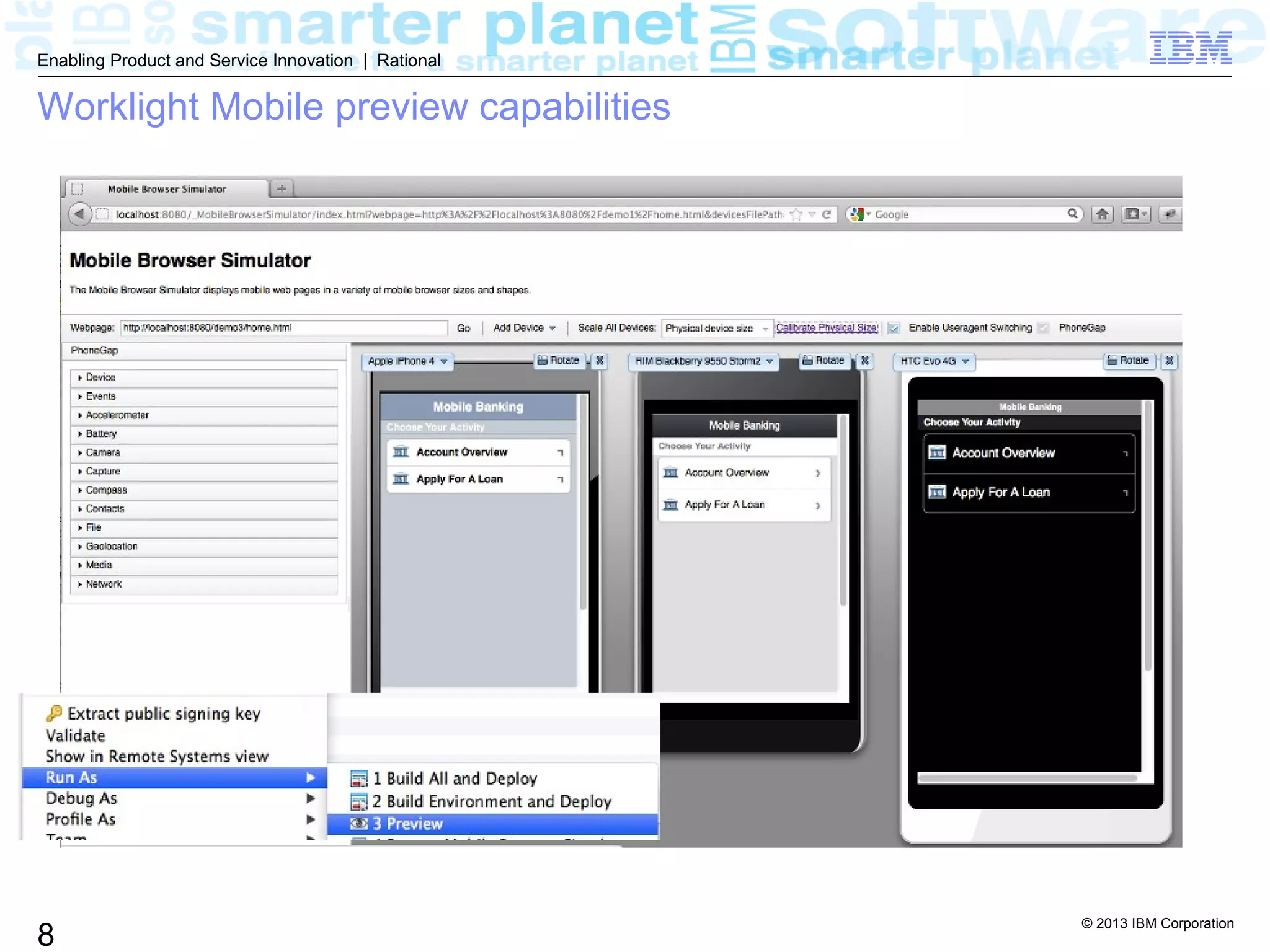Expand the Camera section

(204, 452)
